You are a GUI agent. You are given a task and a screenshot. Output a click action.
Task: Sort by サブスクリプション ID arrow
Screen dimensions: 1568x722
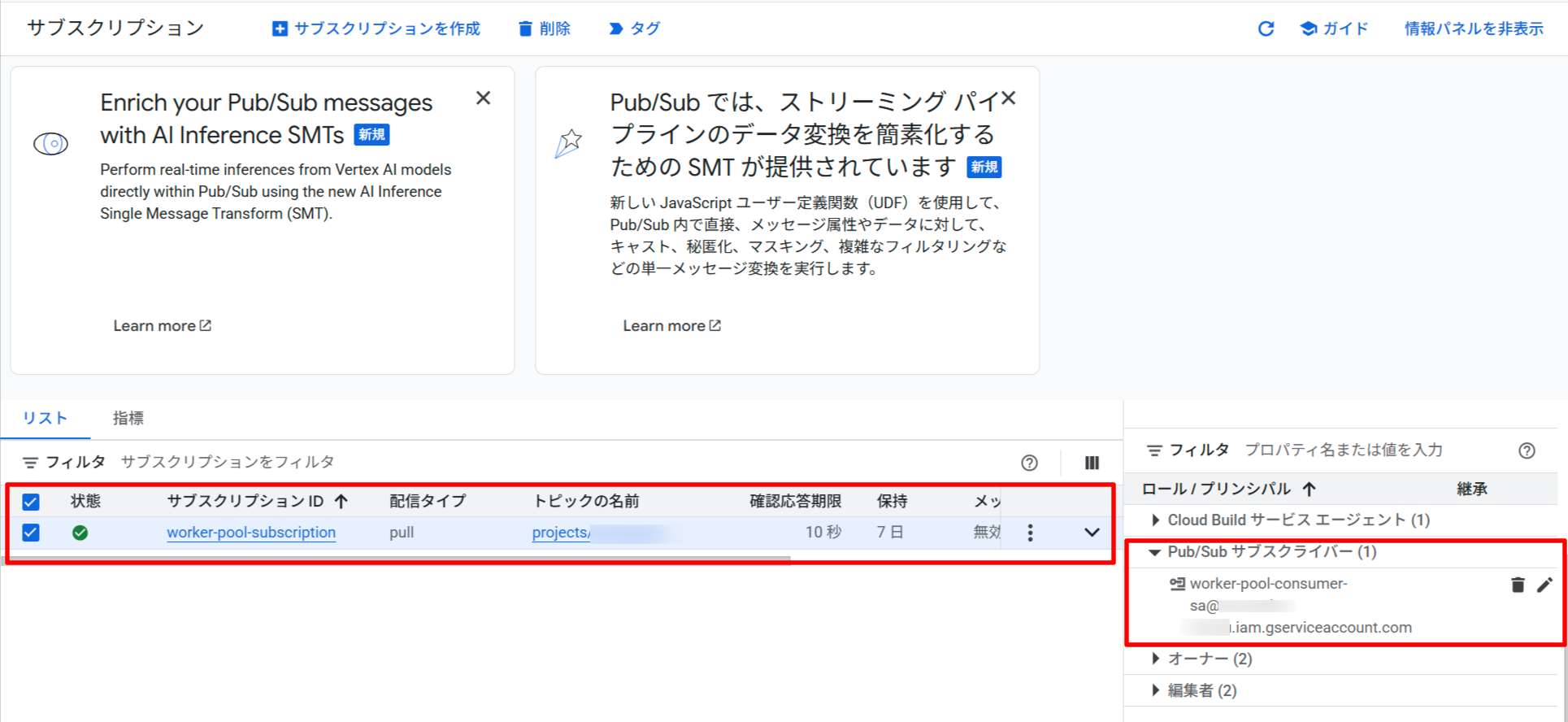341,501
